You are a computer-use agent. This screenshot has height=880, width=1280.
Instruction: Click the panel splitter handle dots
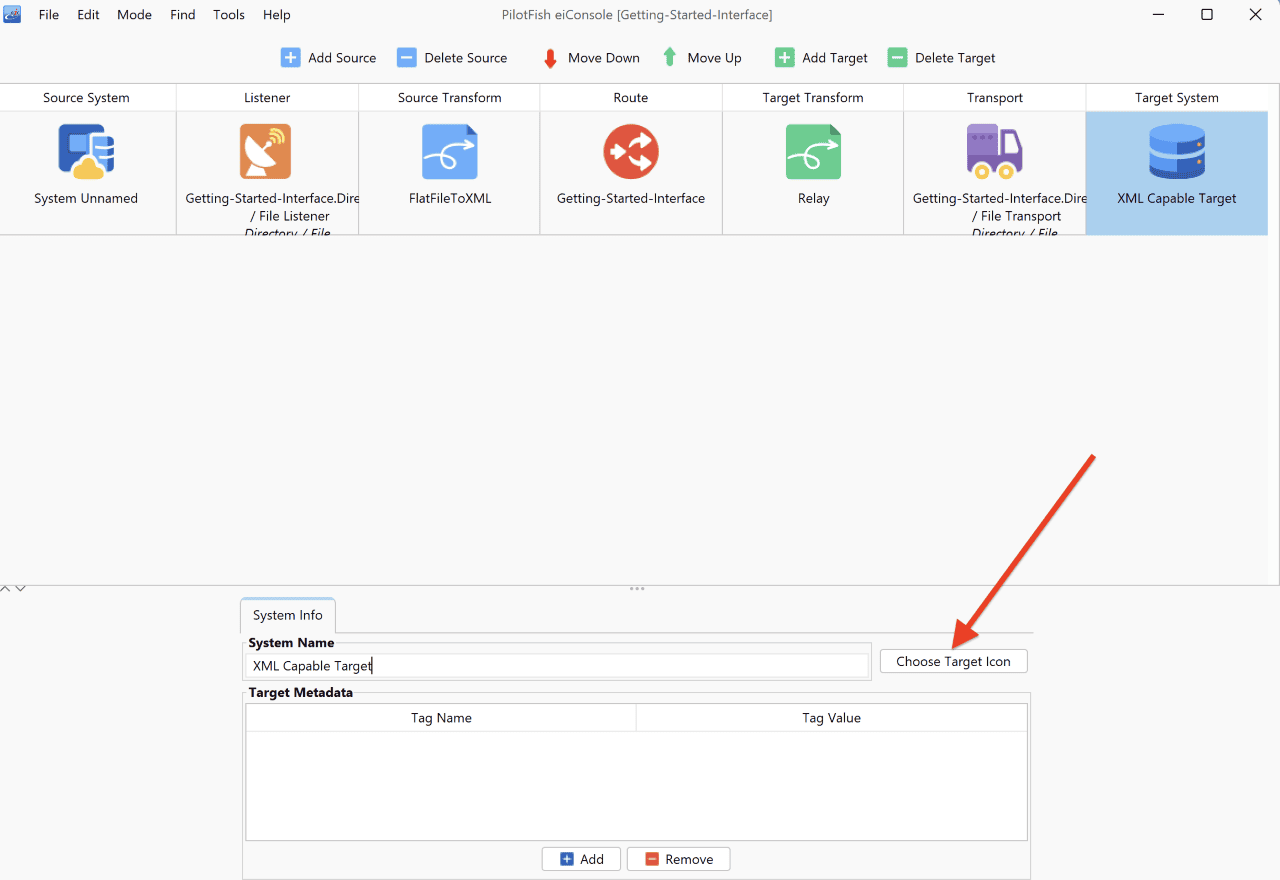pos(637,589)
